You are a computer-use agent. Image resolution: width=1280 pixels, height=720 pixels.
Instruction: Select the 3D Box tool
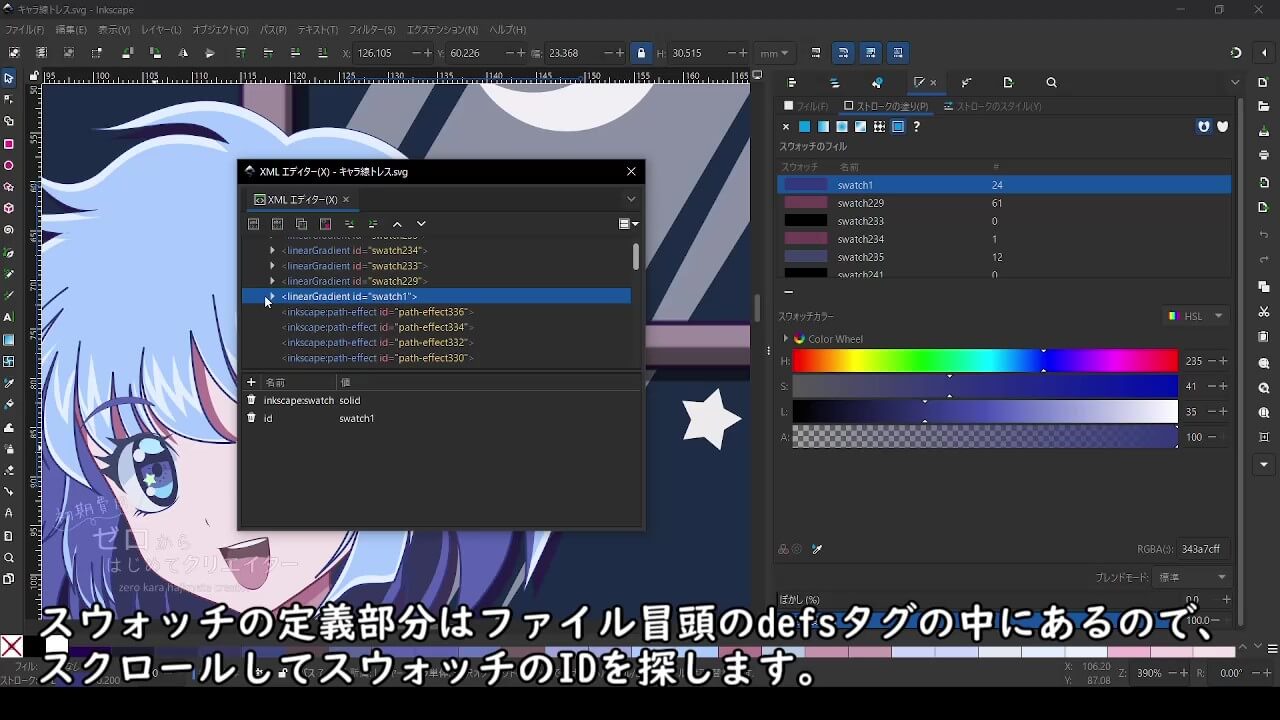pyautogui.click(x=9, y=208)
